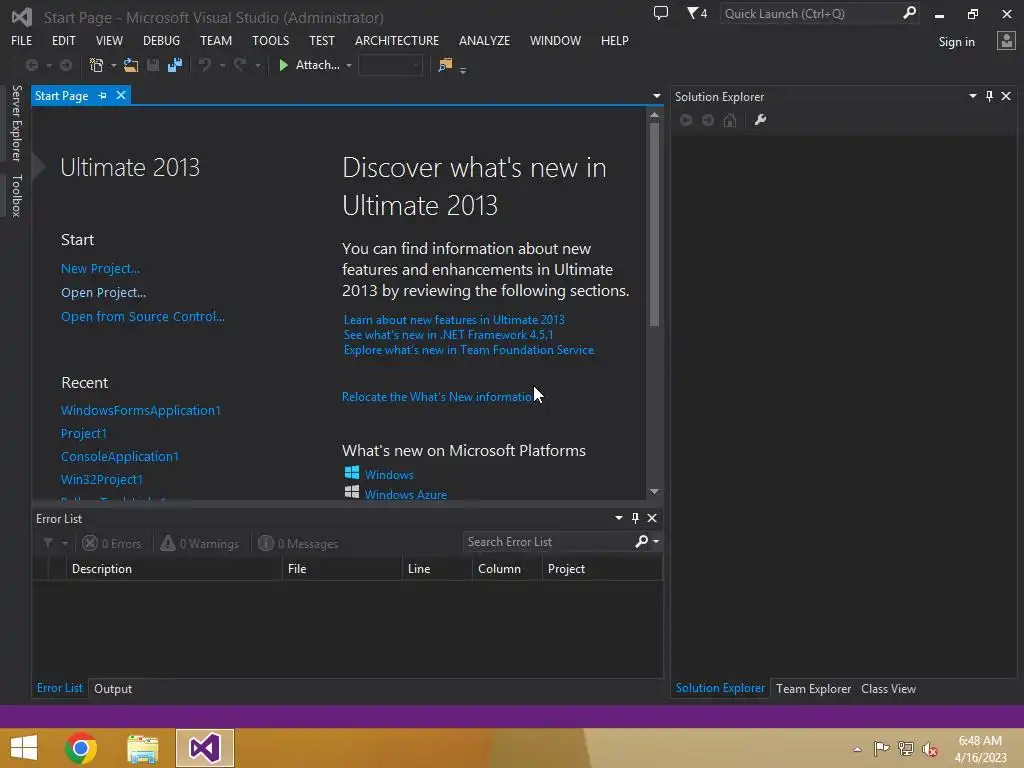Viewport: 1024px width, 768px height.
Task: Click the account picture icon beside Sign in
Action: [1006, 41]
